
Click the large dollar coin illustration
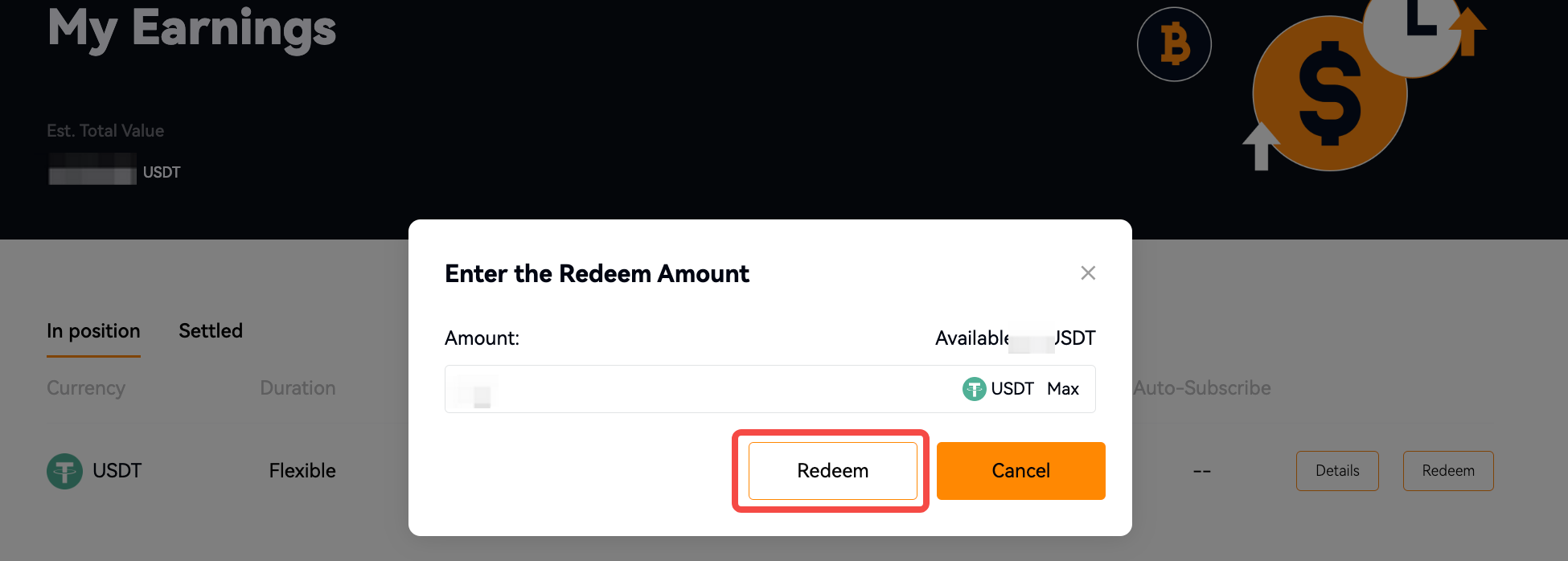click(1330, 94)
